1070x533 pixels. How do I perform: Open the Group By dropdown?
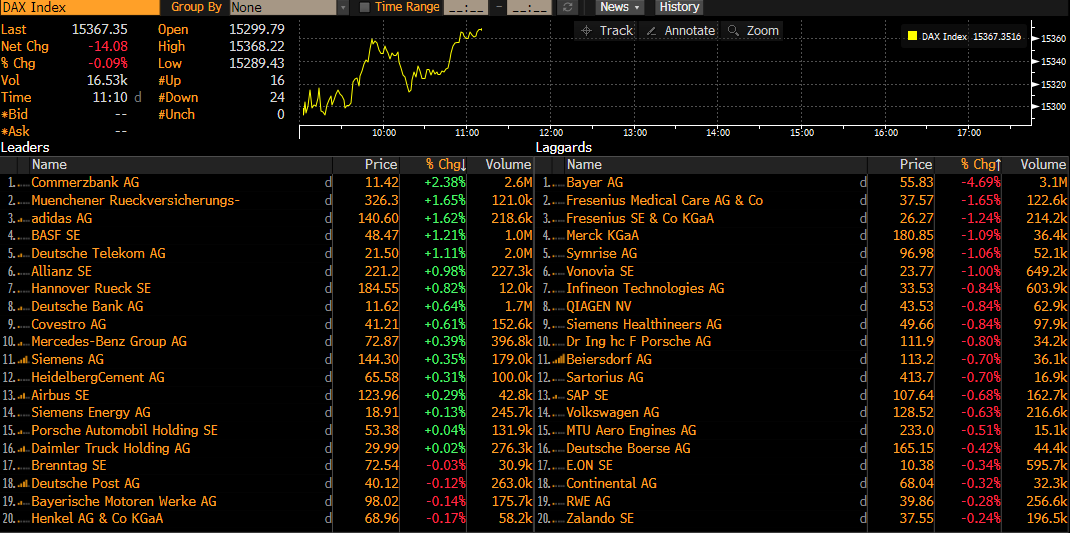pos(288,7)
